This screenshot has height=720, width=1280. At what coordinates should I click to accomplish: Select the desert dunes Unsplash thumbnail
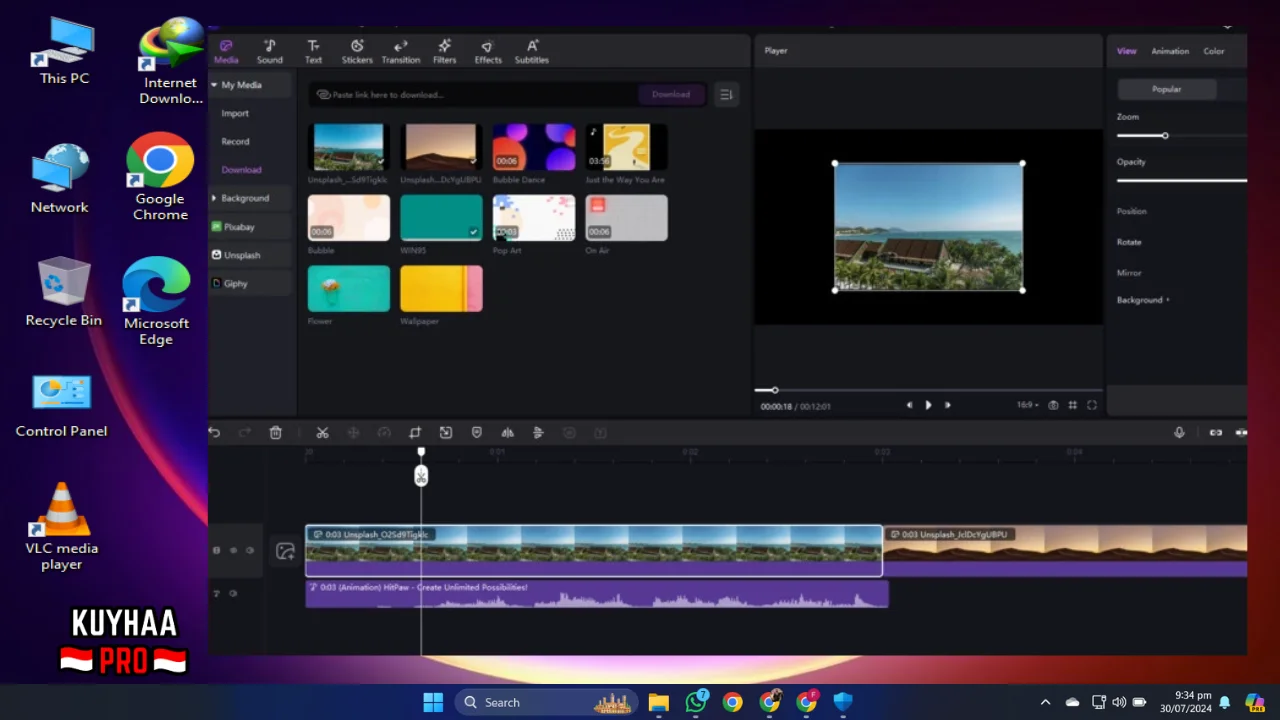(441, 147)
